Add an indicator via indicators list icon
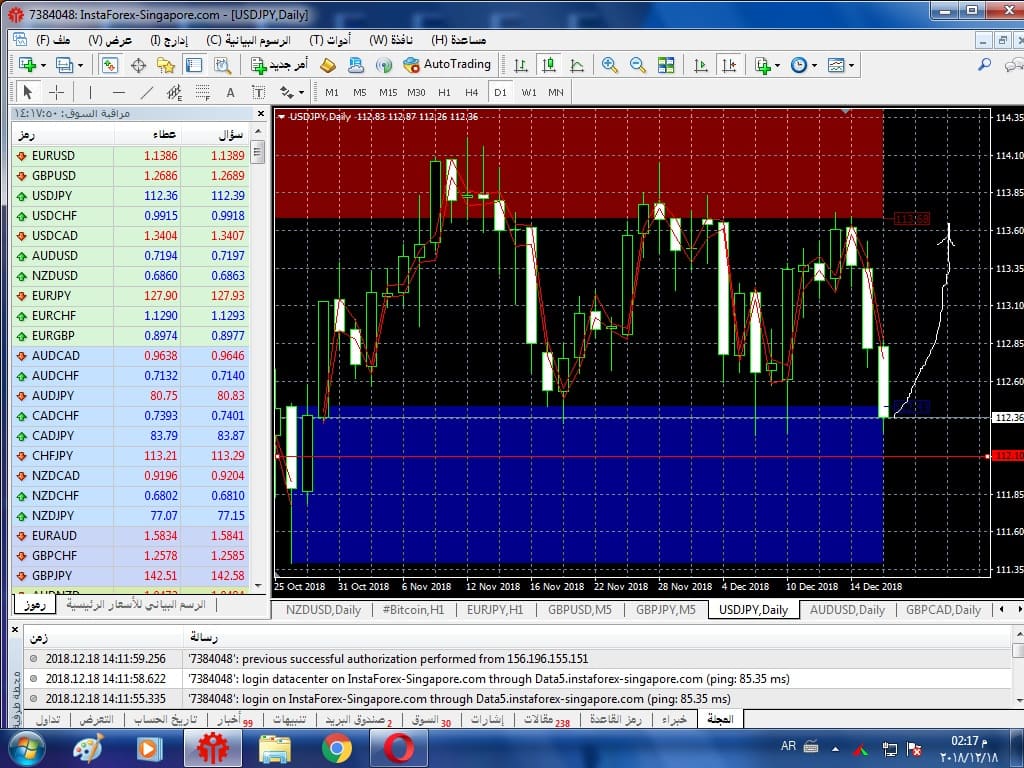 click(762, 65)
